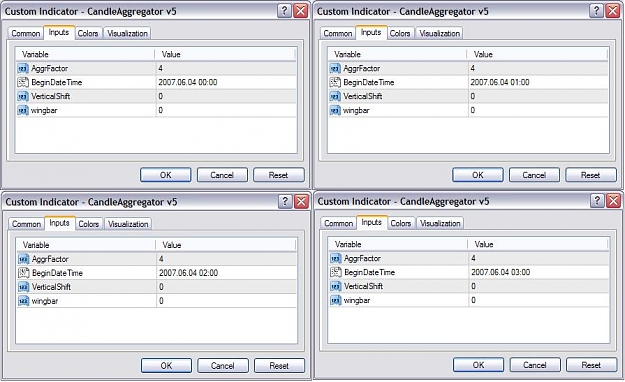Viewport: 625px width, 382px height.
Task: Select VerticalShift value 0 in 02:00 dialog
Action: click(x=161, y=287)
